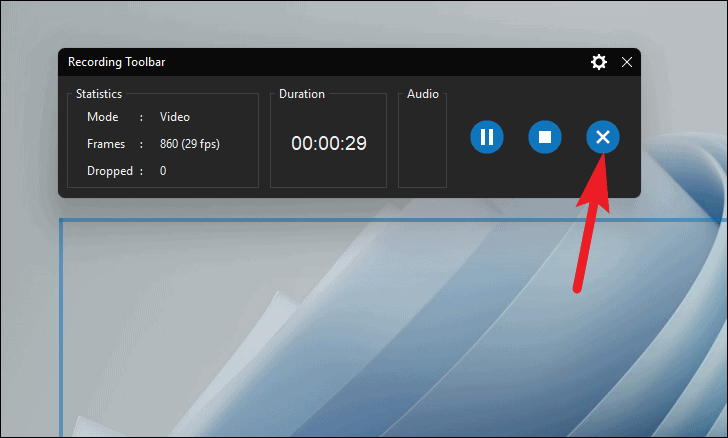Pause the recording

[x=487, y=137]
